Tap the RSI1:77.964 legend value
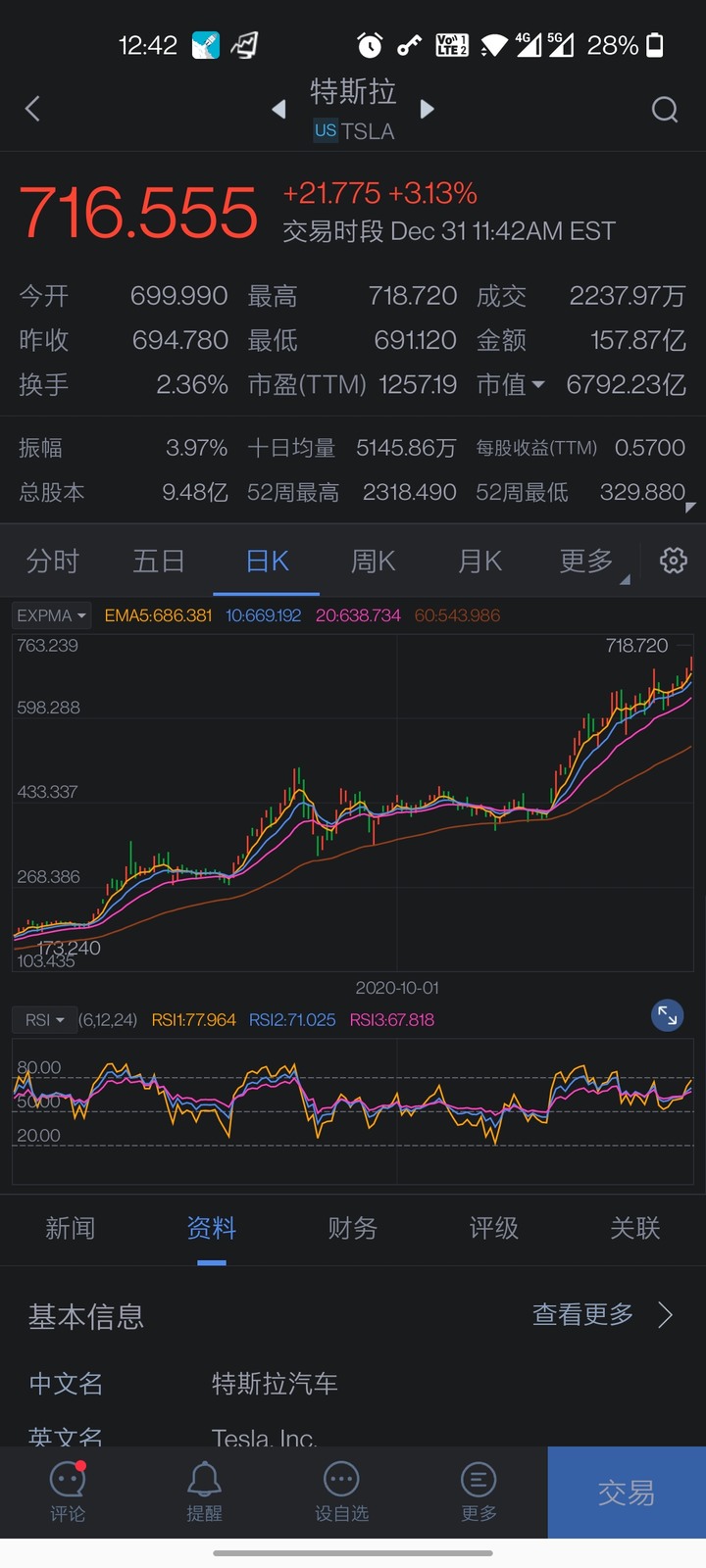Image resolution: width=706 pixels, height=1568 pixels. (193, 1020)
